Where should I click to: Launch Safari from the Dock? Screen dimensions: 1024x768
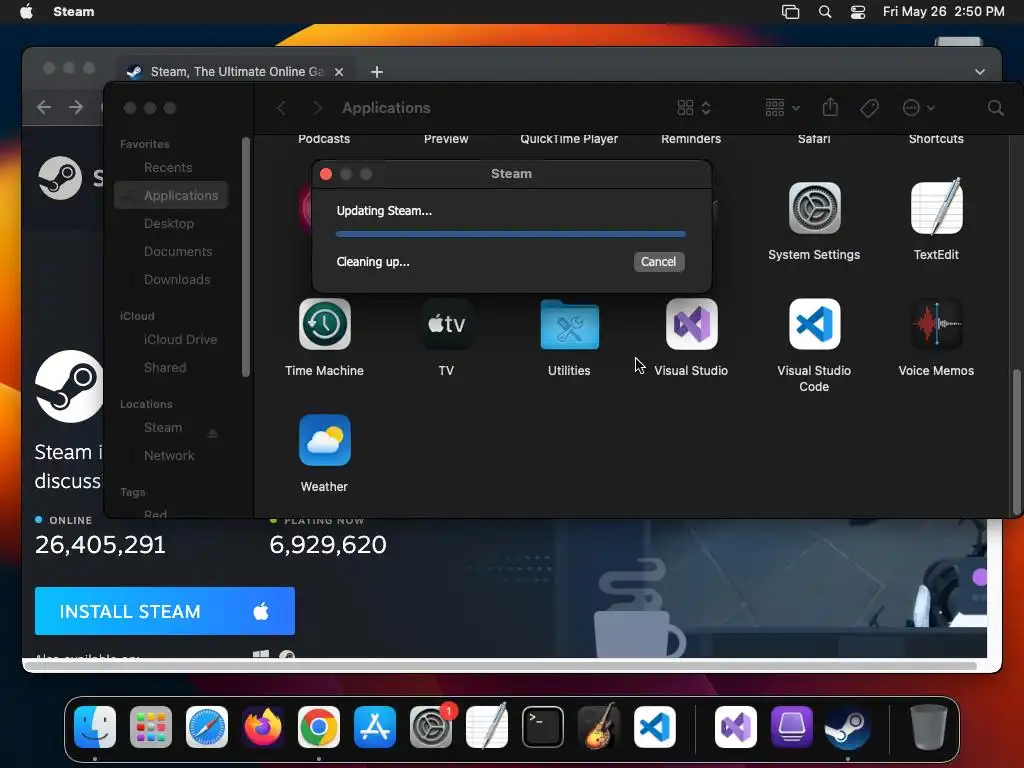207,727
